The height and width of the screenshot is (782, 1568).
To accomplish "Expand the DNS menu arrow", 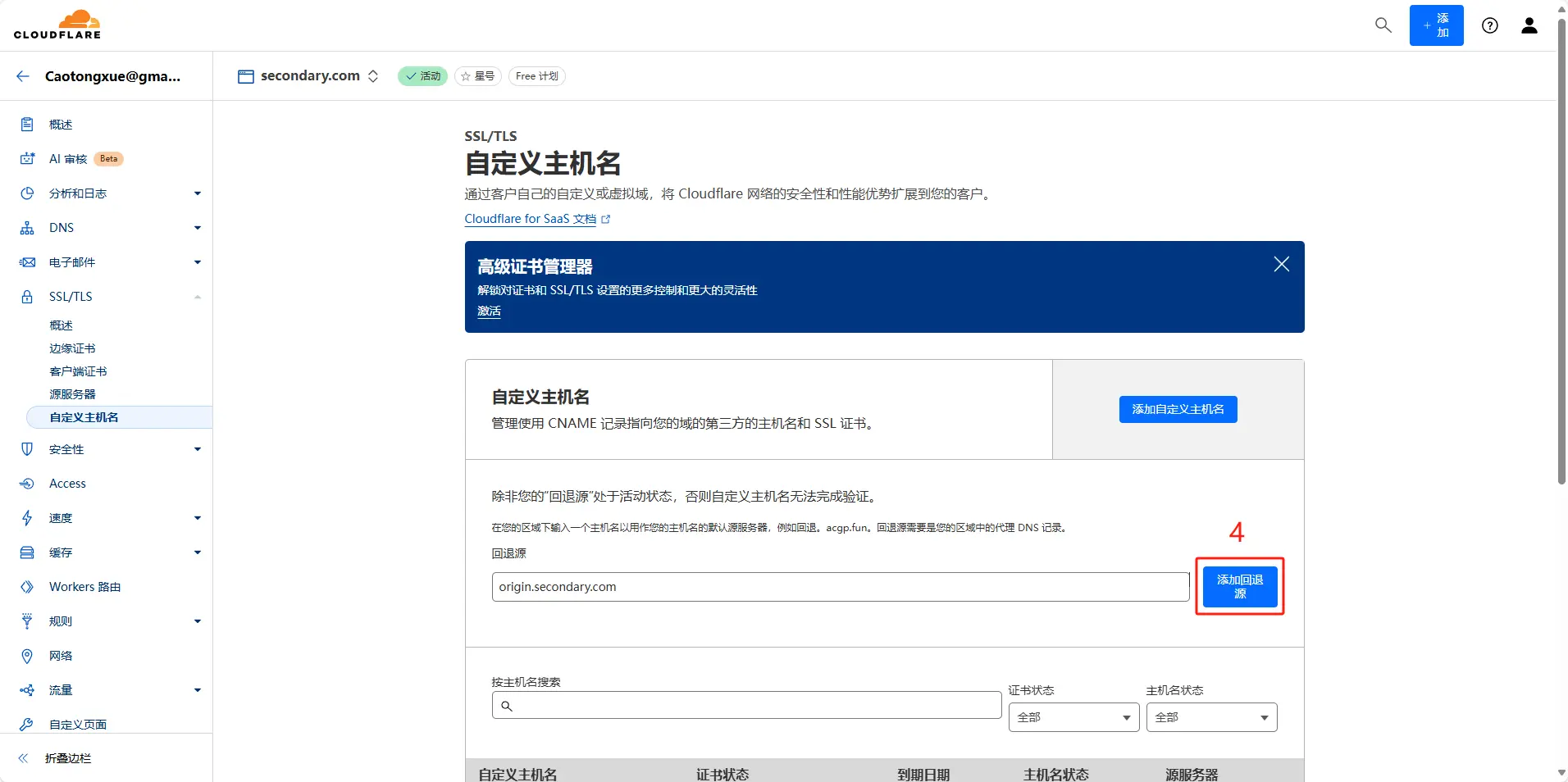I will tap(198, 228).
